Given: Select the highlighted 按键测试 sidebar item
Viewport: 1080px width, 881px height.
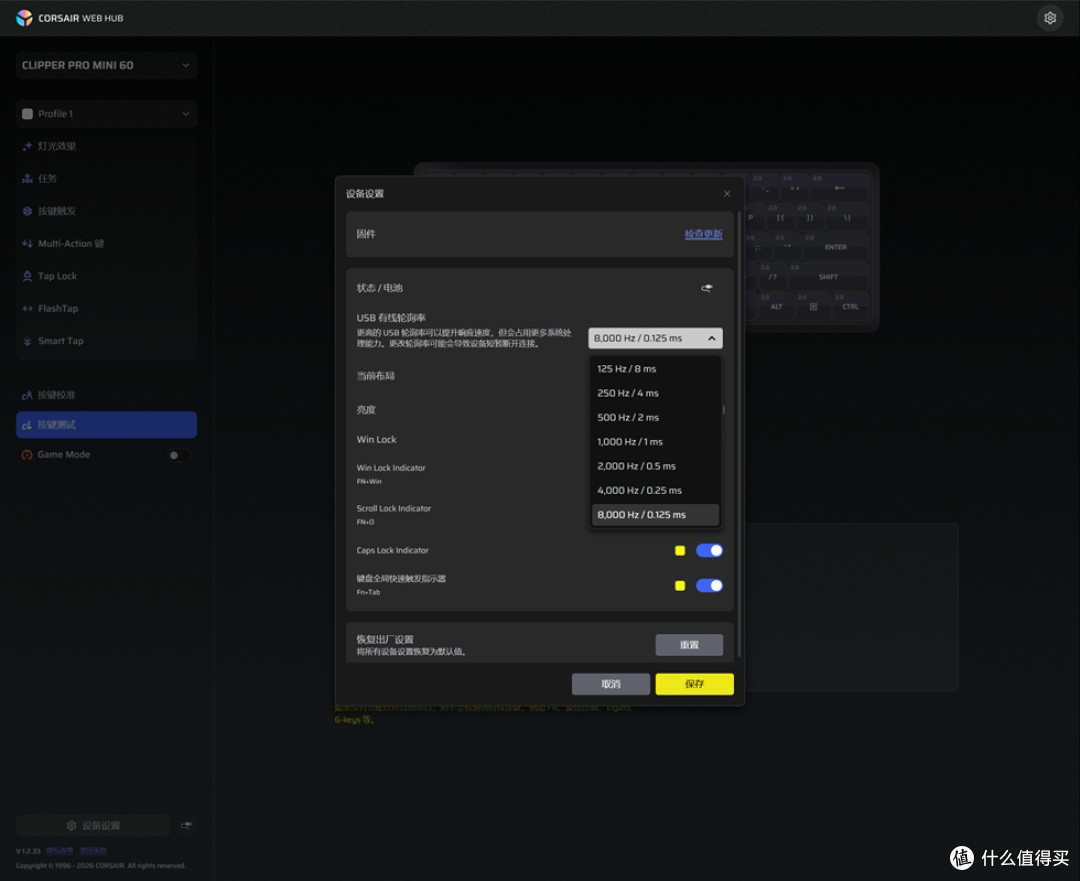Looking at the screenshot, I should pos(106,424).
